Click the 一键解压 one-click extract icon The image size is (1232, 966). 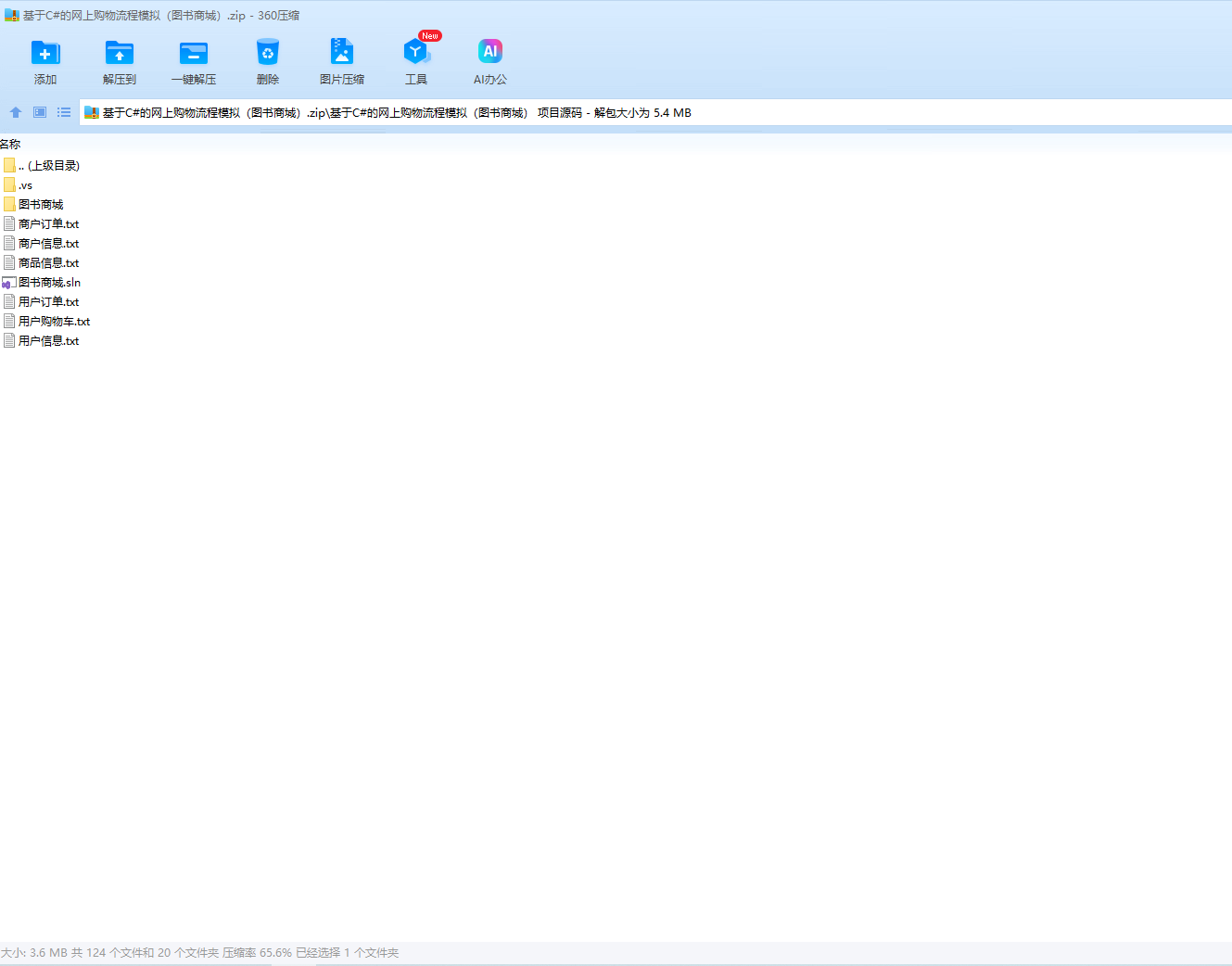click(x=194, y=53)
